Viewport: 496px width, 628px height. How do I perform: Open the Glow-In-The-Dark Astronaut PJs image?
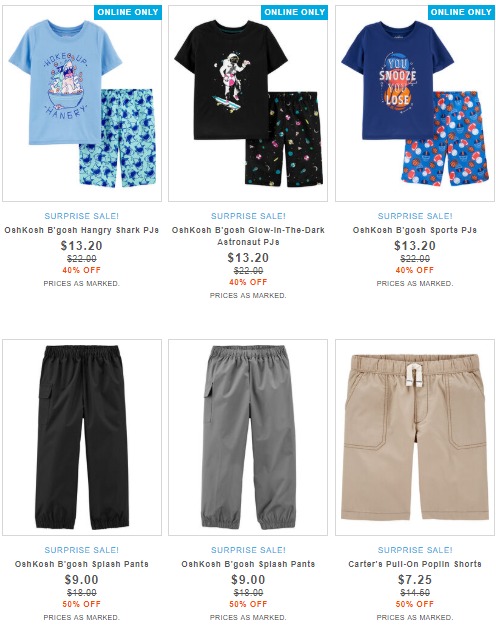point(248,103)
